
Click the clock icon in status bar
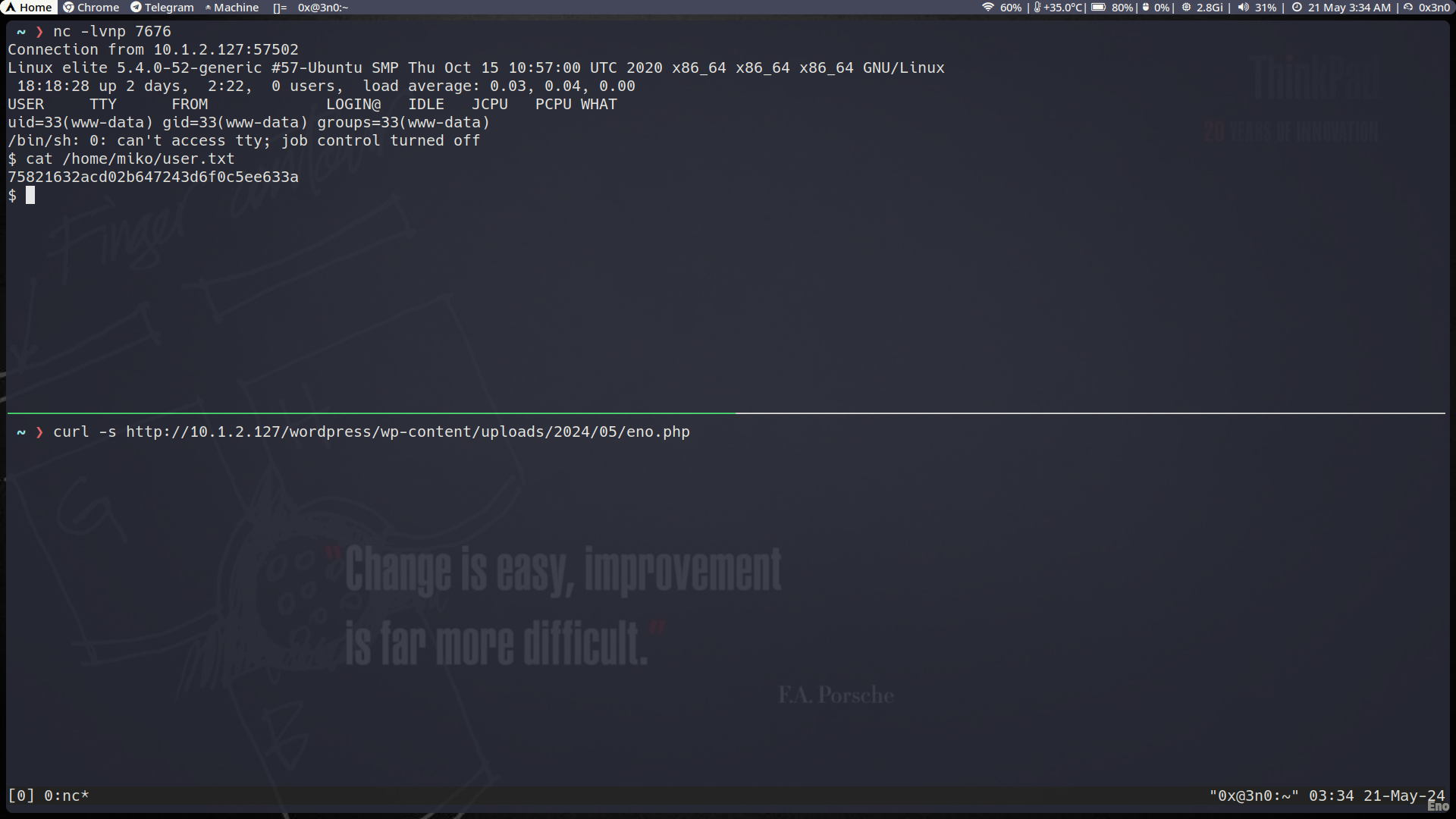tap(1297, 7)
